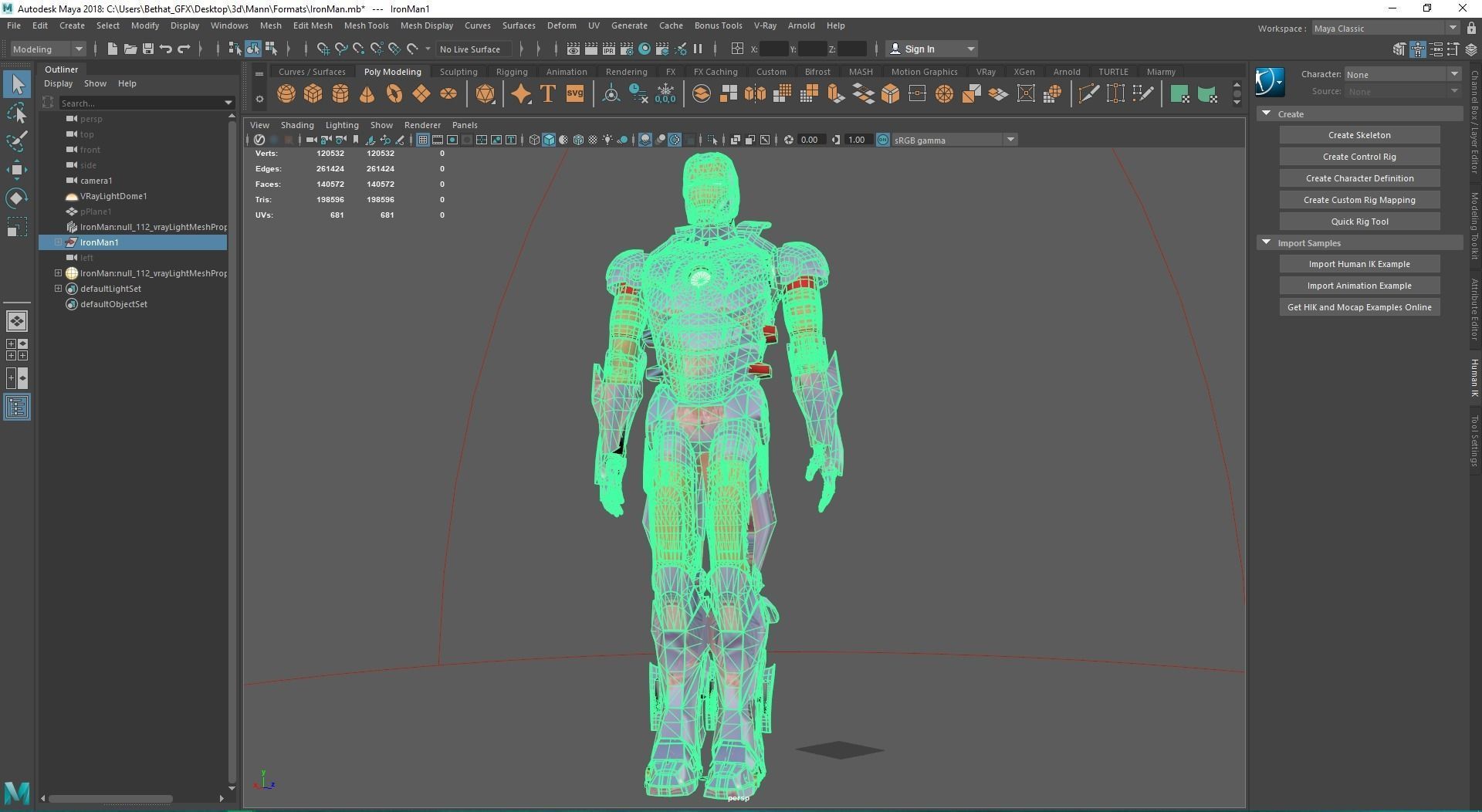Create a polygon sphere from the shelf
This screenshot has height=812, width=1482.
click(x=286, y=94)
